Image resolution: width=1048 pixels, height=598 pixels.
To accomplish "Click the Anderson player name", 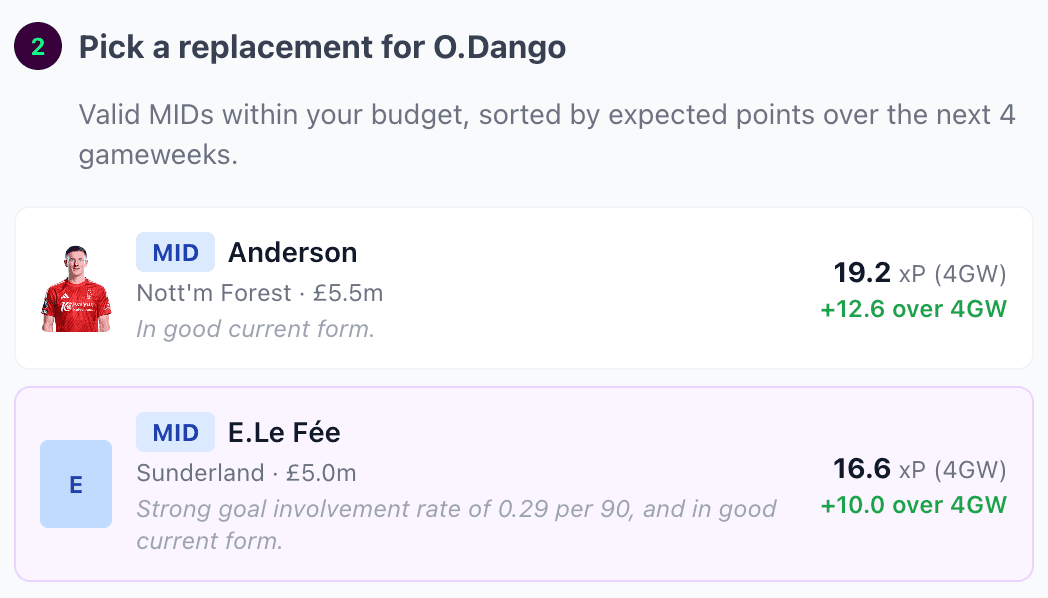I will tap(292, 252).
